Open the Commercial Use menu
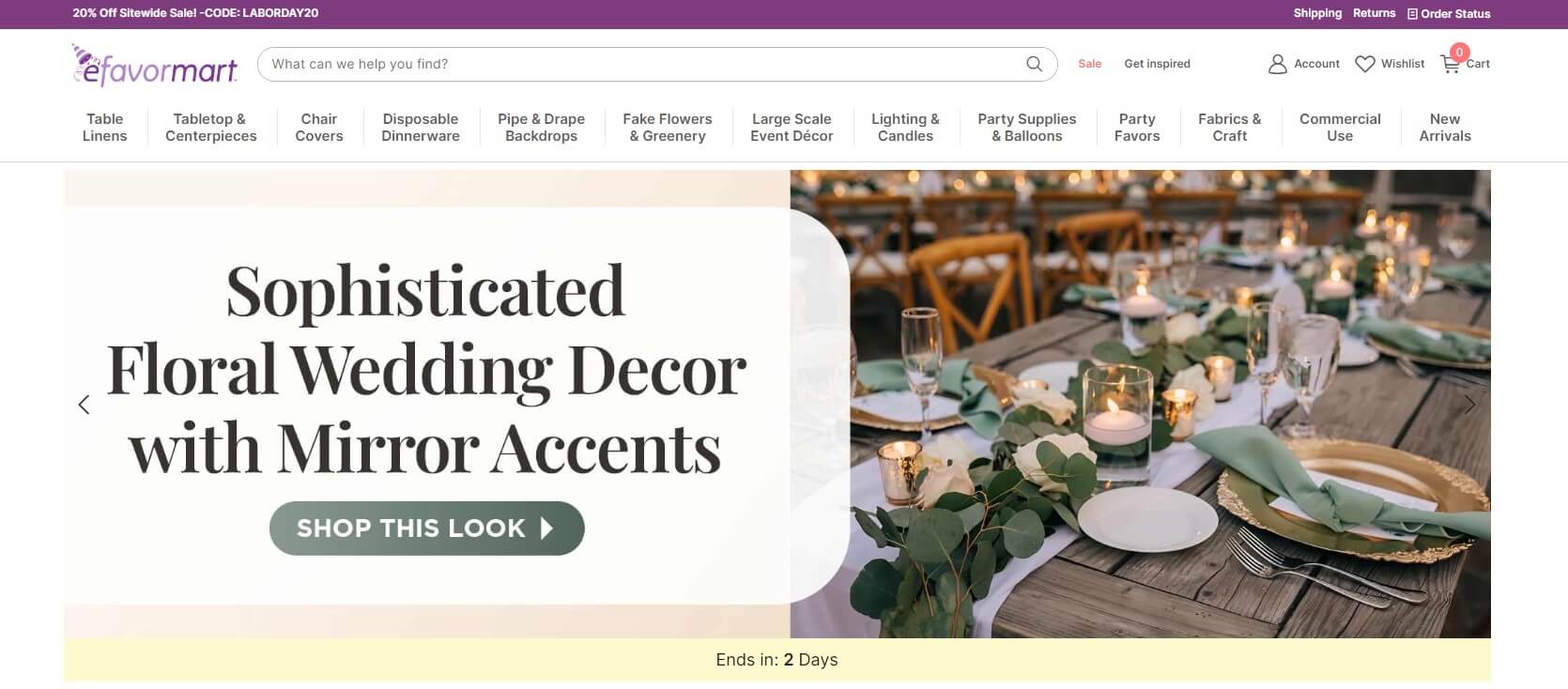The width and height of the screenshot is (1568, 689). pyautogui.click(x=1340, y=128)
